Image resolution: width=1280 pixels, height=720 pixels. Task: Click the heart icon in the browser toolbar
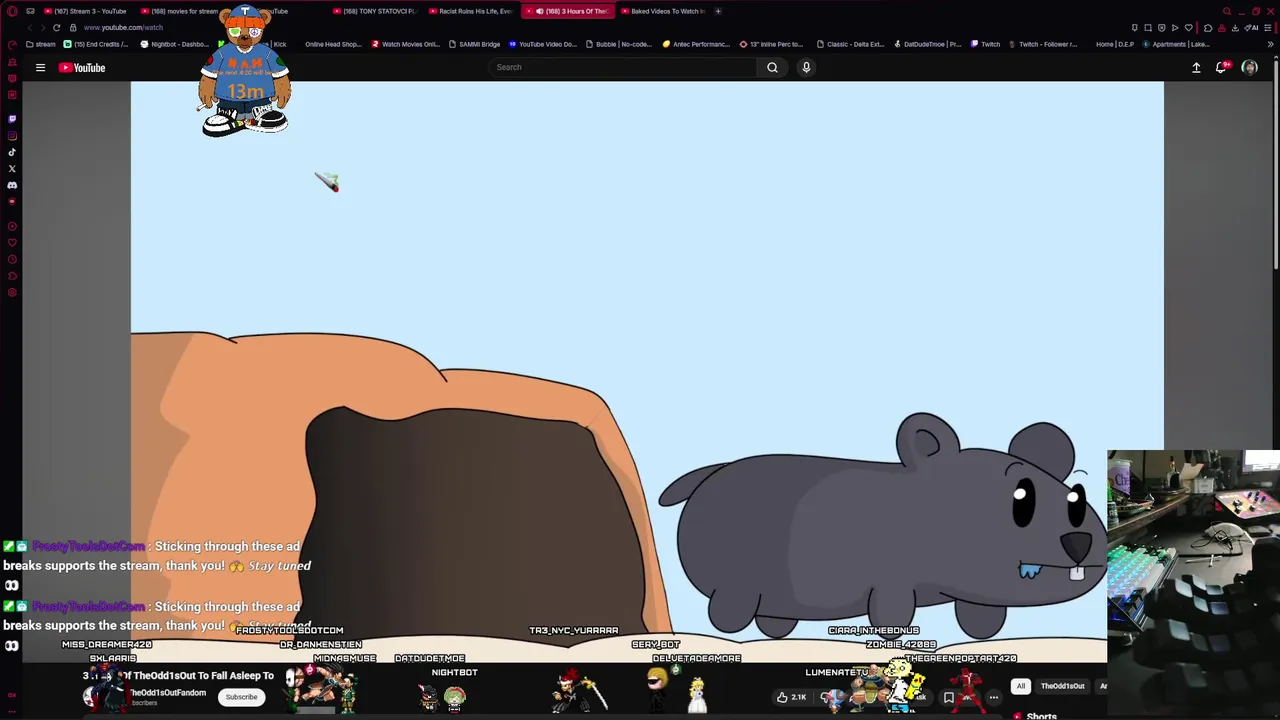[1188, 27]
